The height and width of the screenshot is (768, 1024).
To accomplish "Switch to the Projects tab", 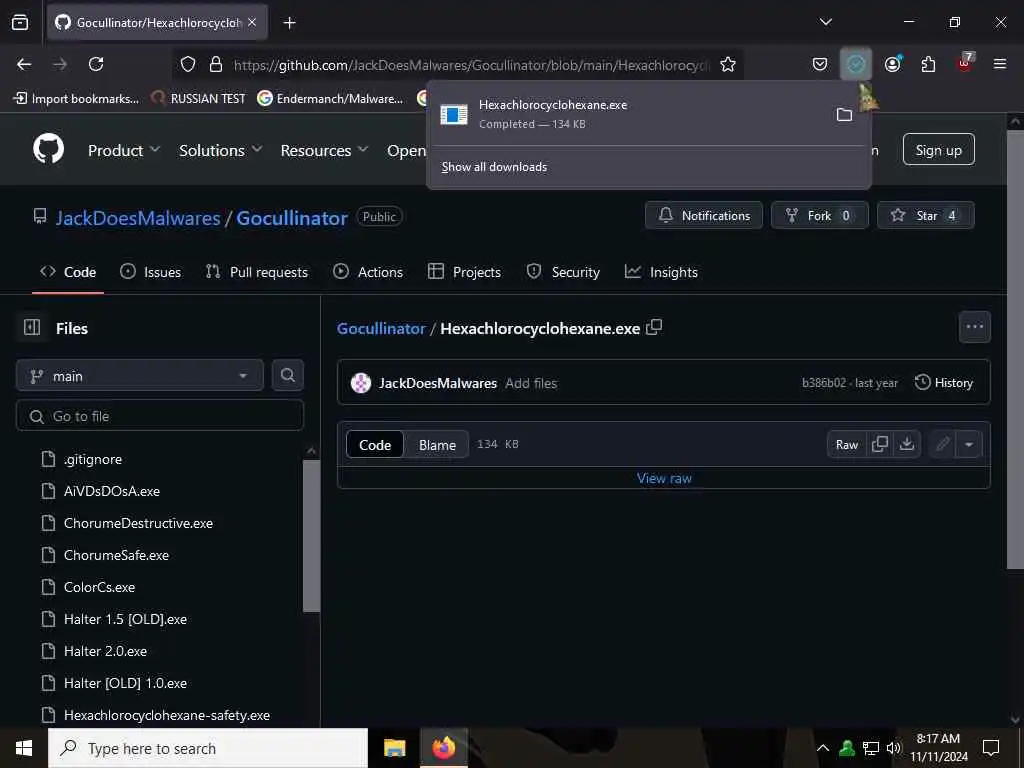I will (464, 272).
